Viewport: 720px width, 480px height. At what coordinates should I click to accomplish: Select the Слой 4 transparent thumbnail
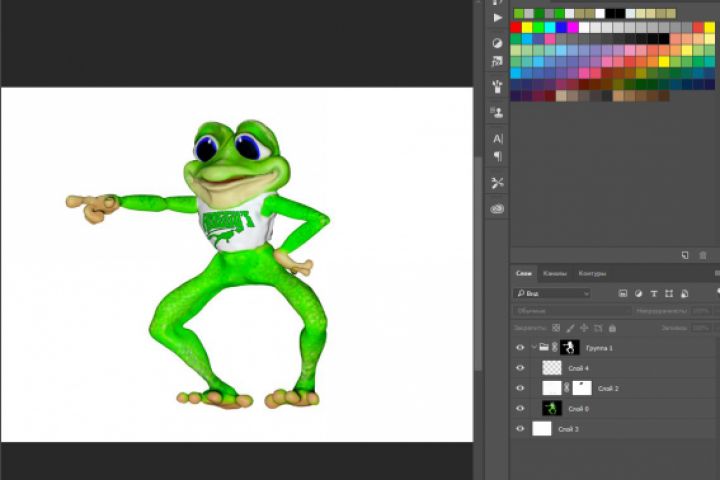tap(552, 368)
